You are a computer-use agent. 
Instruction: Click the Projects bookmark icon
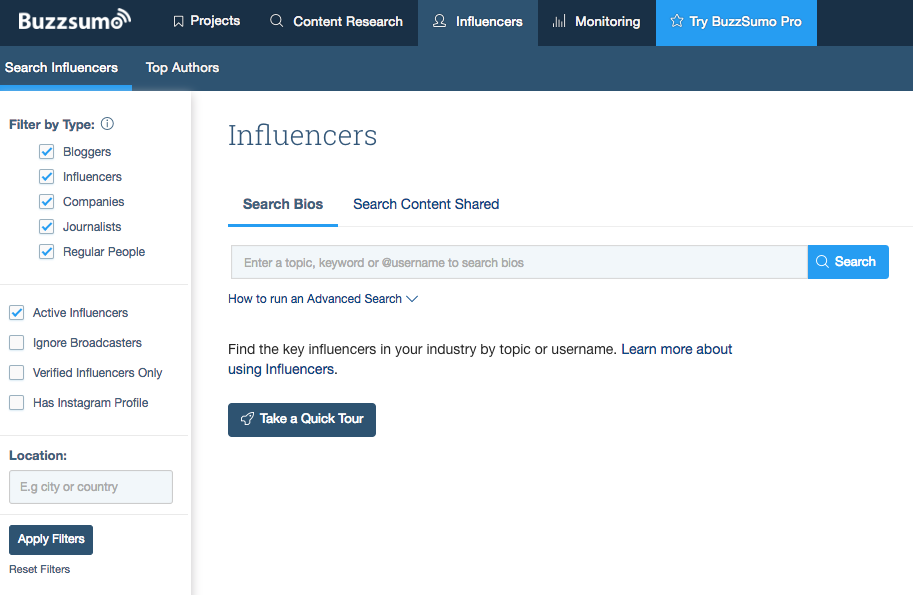tap(178, 22)
